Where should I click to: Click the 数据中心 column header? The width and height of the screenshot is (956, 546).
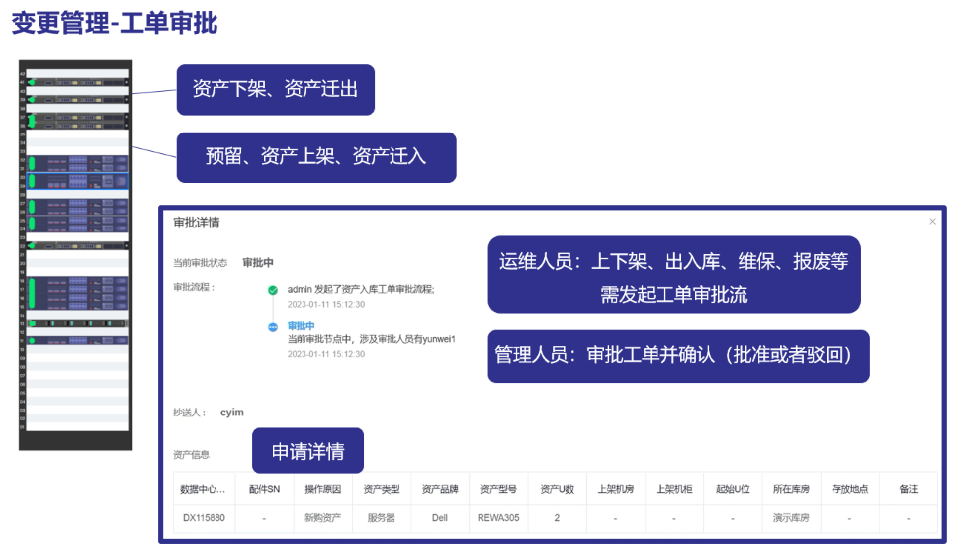(203, 489)
